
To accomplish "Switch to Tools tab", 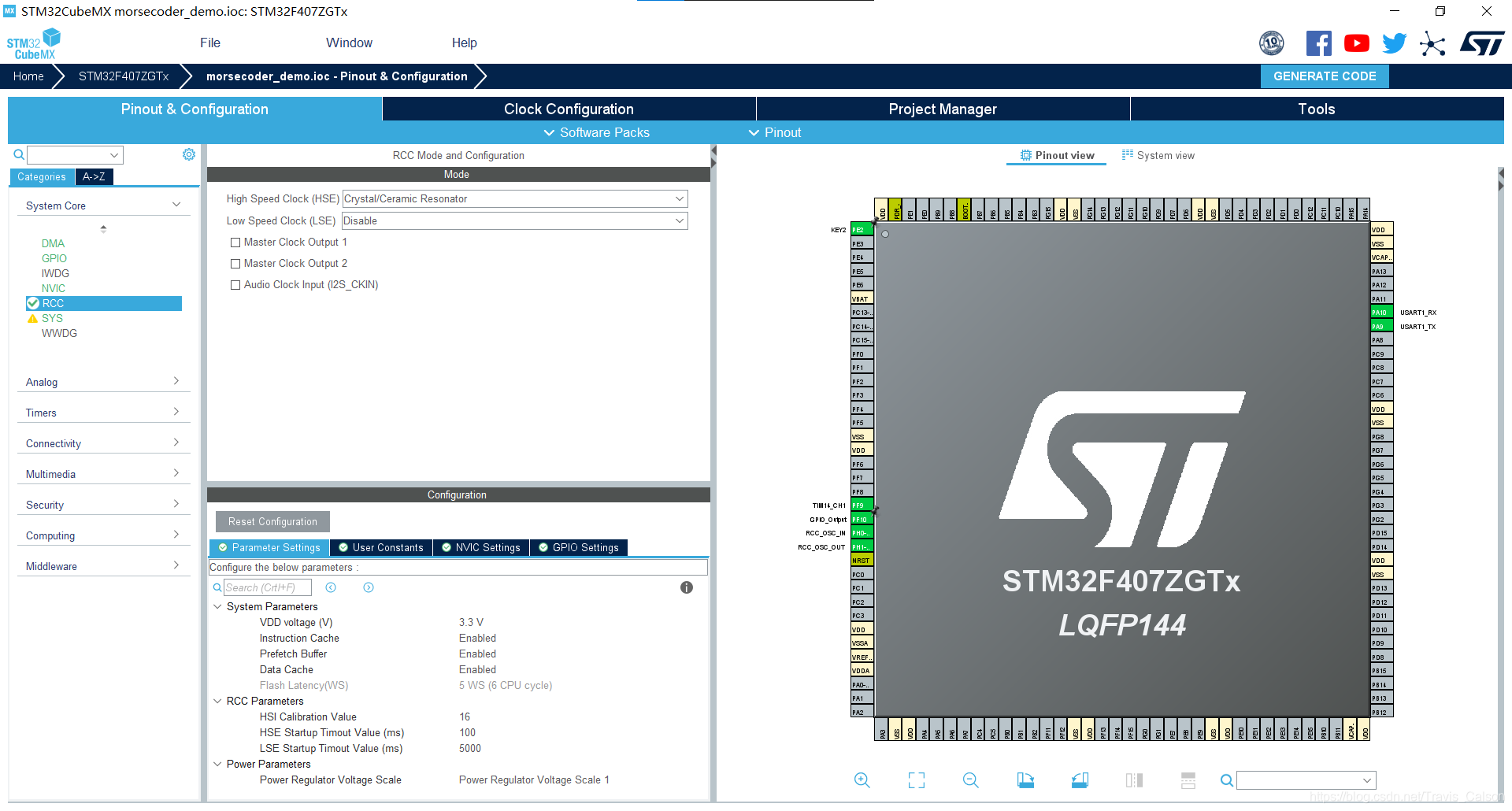I will [1317, 109].
